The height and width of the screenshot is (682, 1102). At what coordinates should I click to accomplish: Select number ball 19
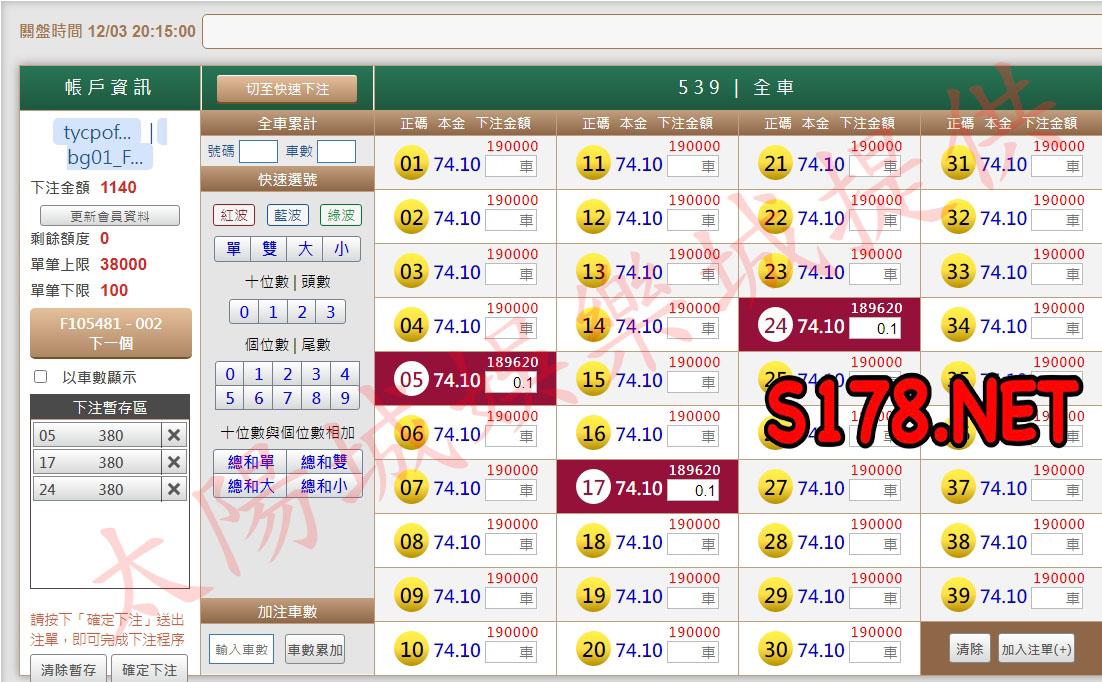[x=593, y=596]
